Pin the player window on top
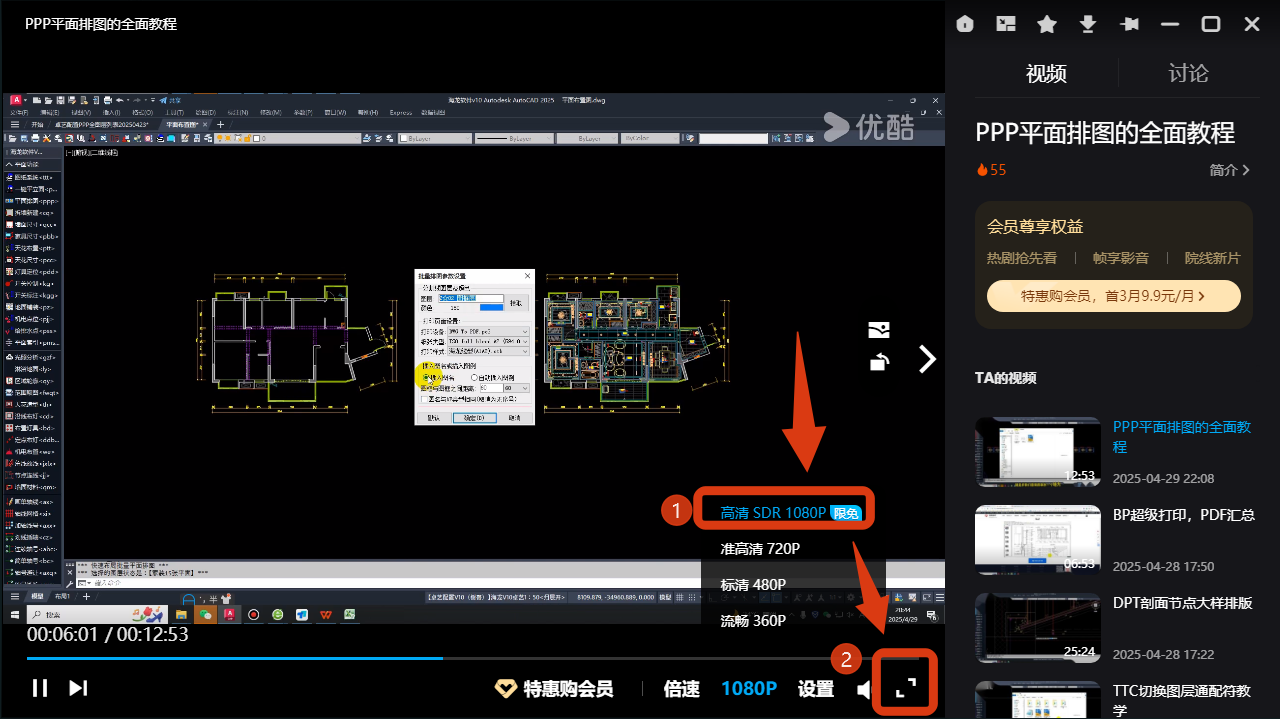 pyautogui.click(x=1130, y=24)
